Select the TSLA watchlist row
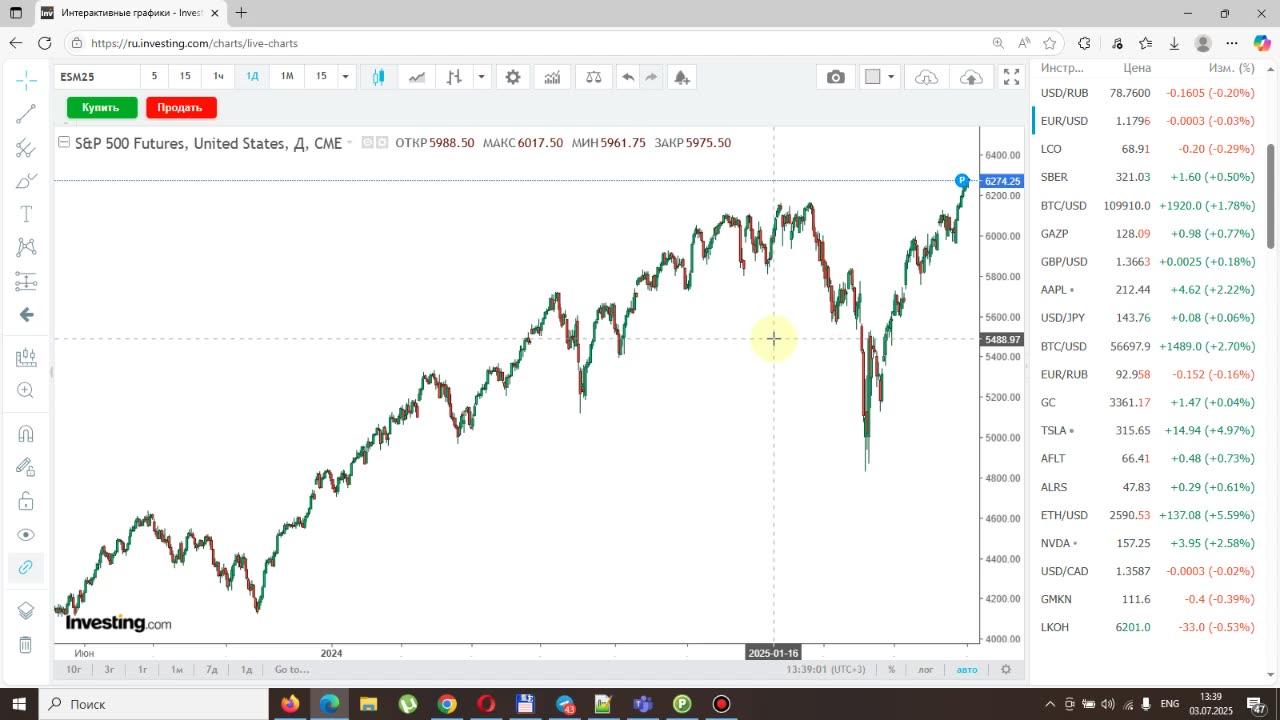This screenshot has width=1280, height=720. pos(1147,430)
